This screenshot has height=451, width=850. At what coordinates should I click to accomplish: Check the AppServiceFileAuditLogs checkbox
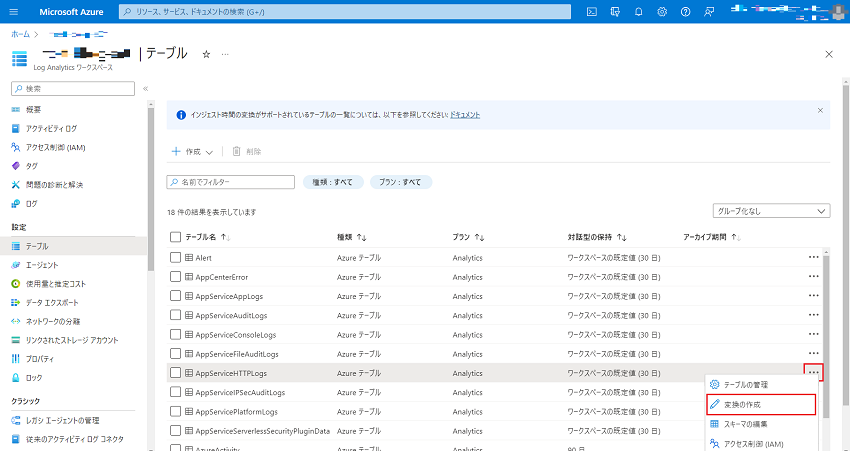[x=175, y=353]
